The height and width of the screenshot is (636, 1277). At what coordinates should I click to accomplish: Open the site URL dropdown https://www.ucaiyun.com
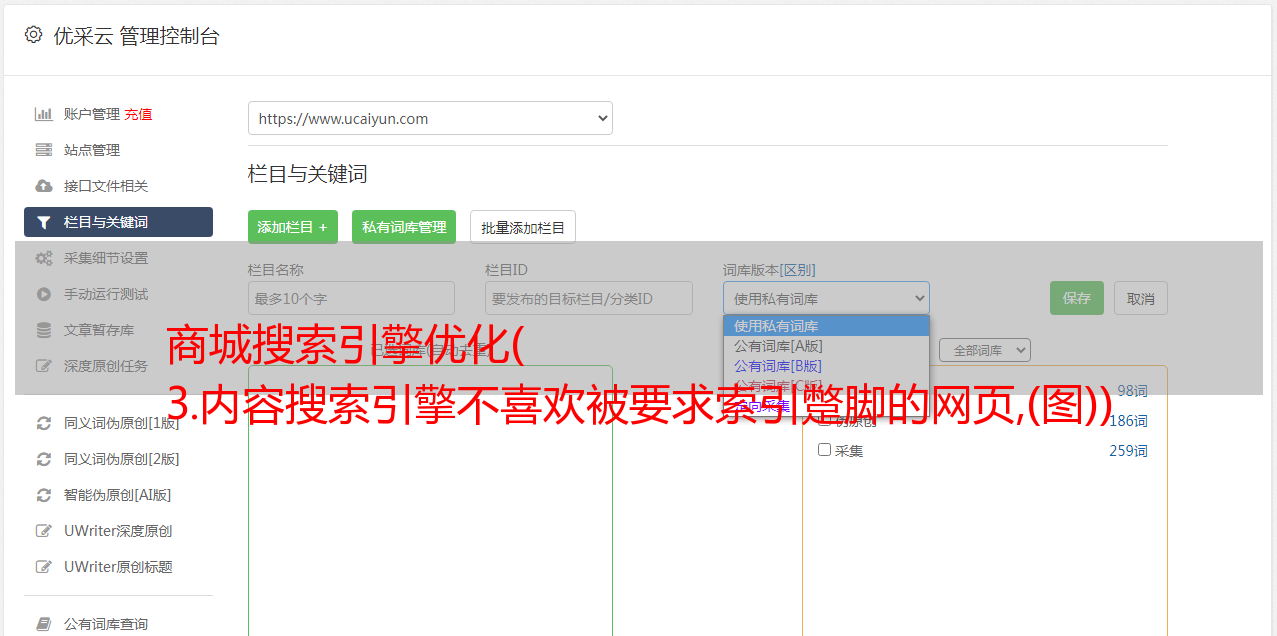[x=430, y=118]
